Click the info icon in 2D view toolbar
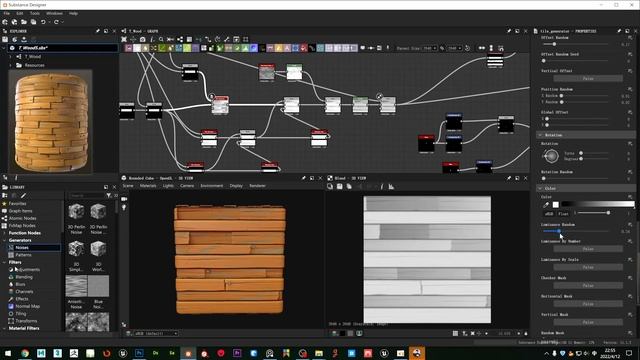Image resolution: width=640 pixels, height=360 pixels. click(382, 187)
